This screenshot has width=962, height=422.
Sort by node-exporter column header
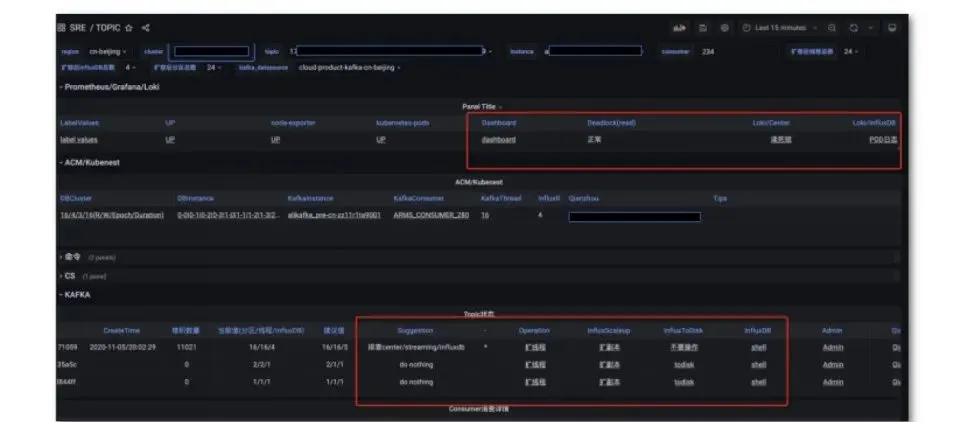click(293, 123)
